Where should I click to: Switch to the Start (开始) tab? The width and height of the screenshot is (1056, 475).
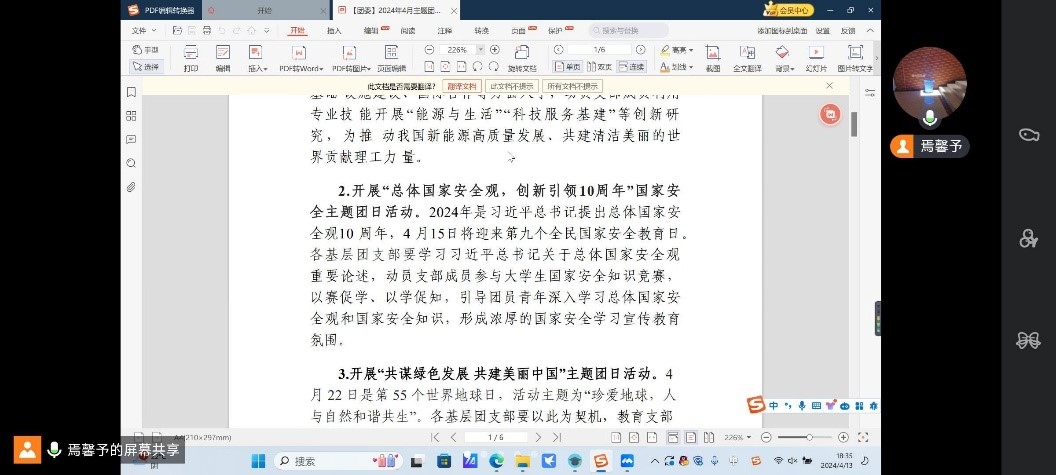[x=297, y=30]
